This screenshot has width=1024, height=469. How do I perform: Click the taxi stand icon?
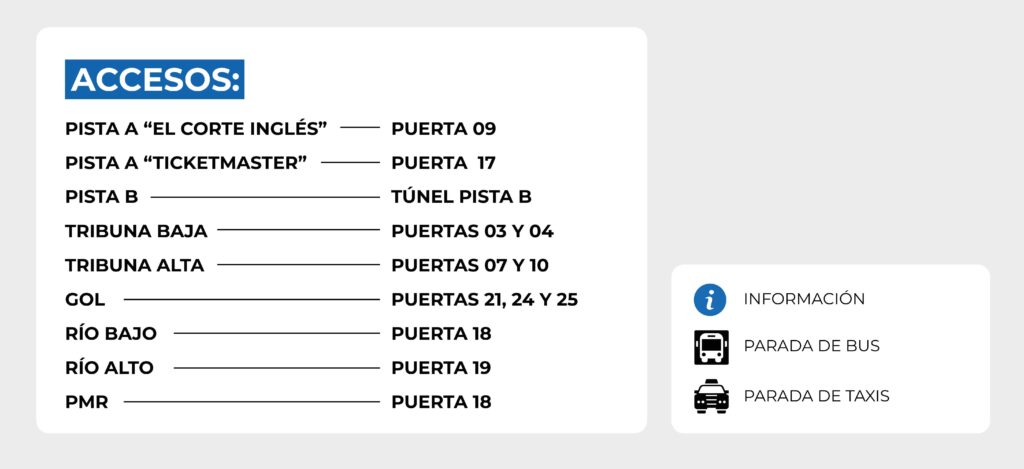(711, 396)
